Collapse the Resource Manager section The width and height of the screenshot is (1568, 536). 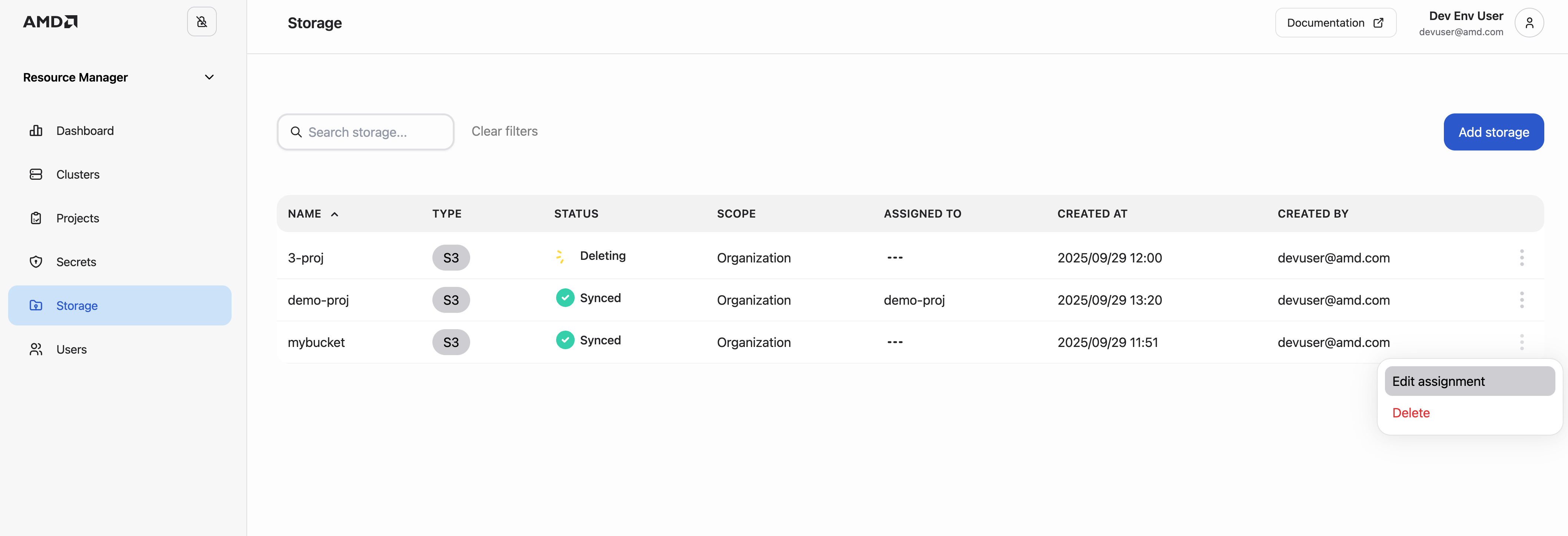(209, 77)
